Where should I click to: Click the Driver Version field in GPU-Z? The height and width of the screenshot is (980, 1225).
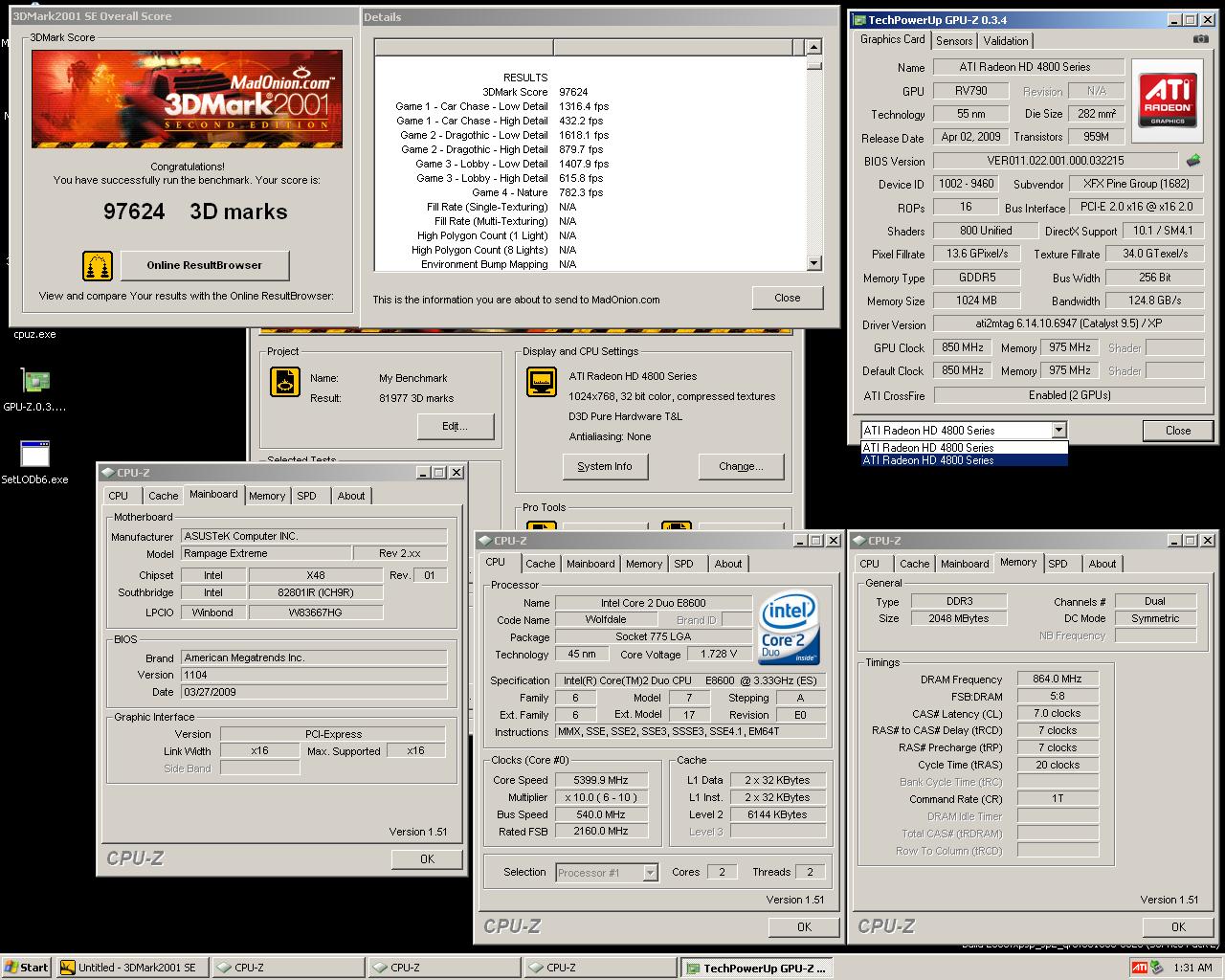pos(1068,324)
